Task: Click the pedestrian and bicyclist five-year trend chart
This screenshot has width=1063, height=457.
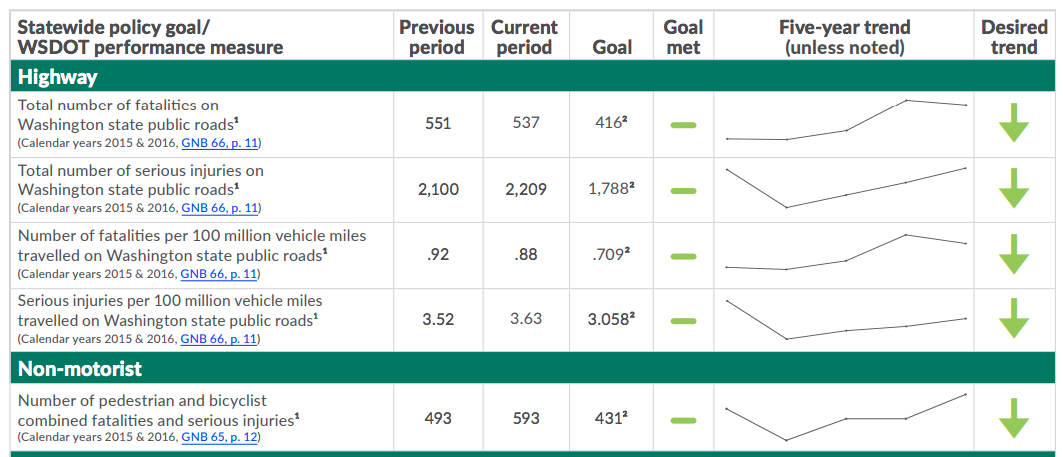Action: (846, 417)
